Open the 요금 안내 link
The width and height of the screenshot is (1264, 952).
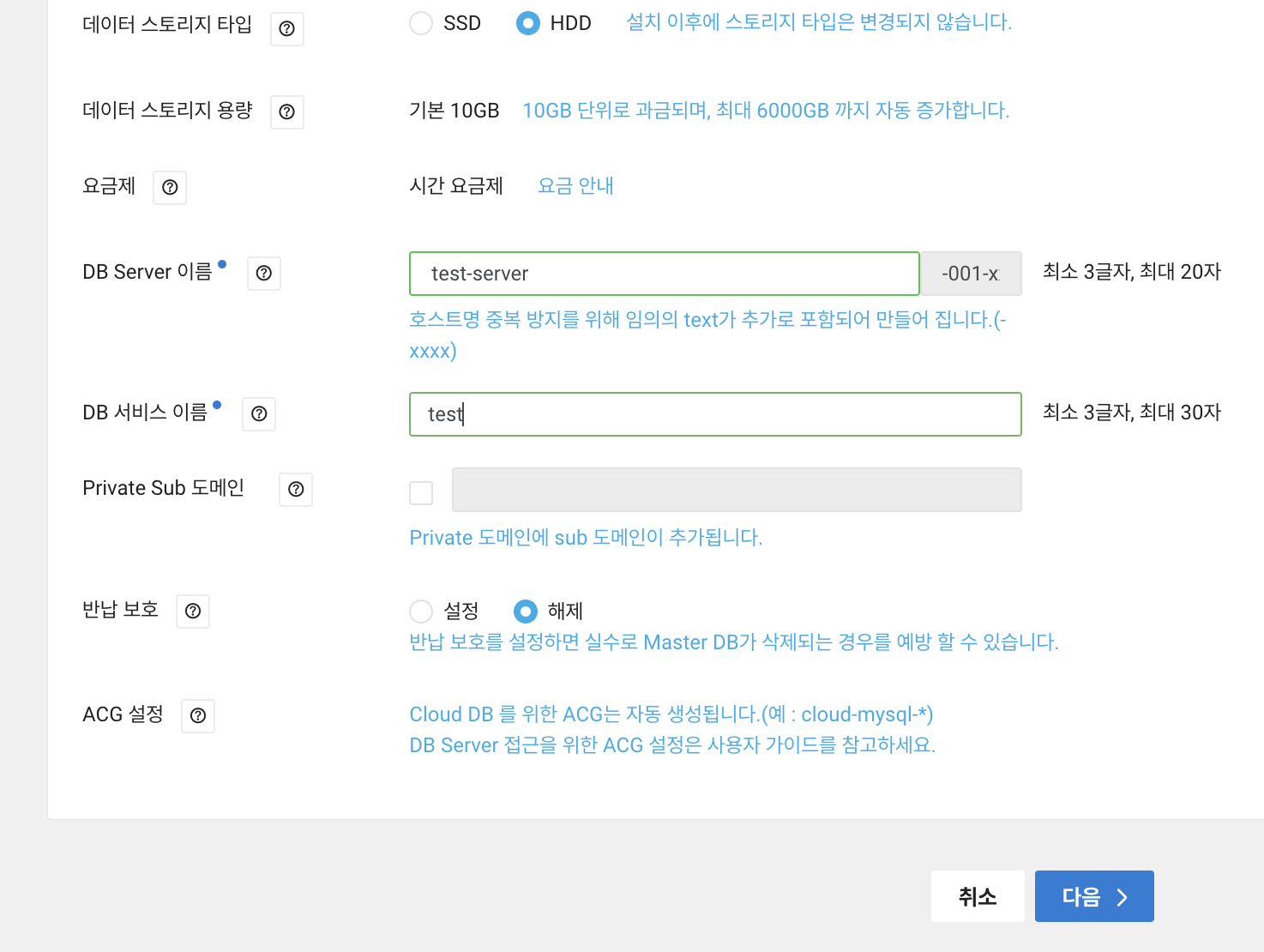(575, 186)
